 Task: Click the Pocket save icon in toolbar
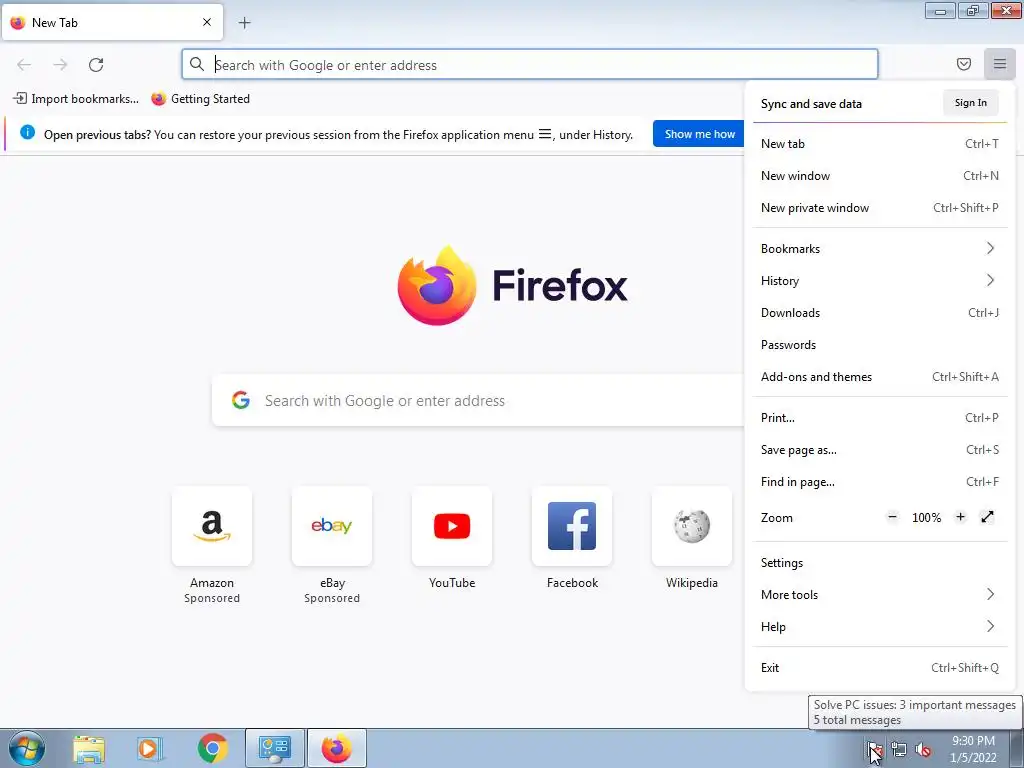tap(963, 64)
